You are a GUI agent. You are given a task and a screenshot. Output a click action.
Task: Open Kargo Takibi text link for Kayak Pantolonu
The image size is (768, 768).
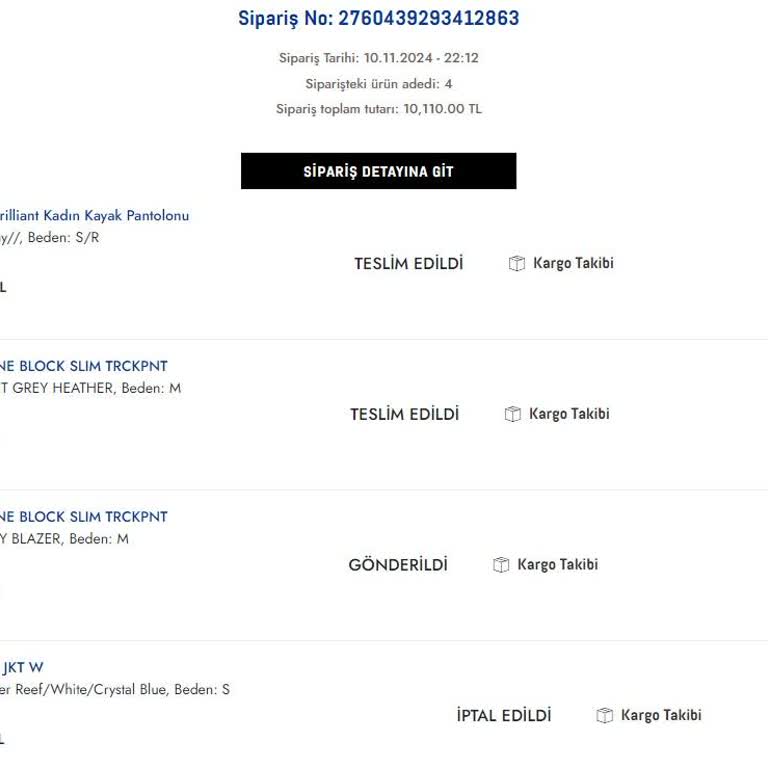573,264
